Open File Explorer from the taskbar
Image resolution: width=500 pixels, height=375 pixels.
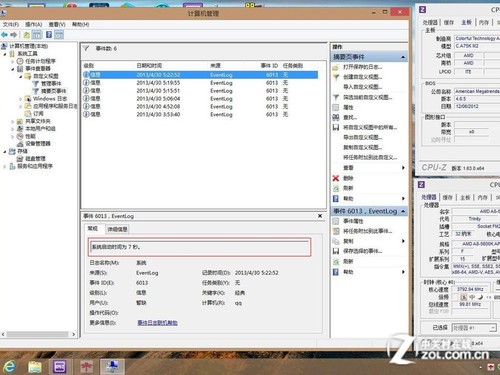click(x=35, y=367)
